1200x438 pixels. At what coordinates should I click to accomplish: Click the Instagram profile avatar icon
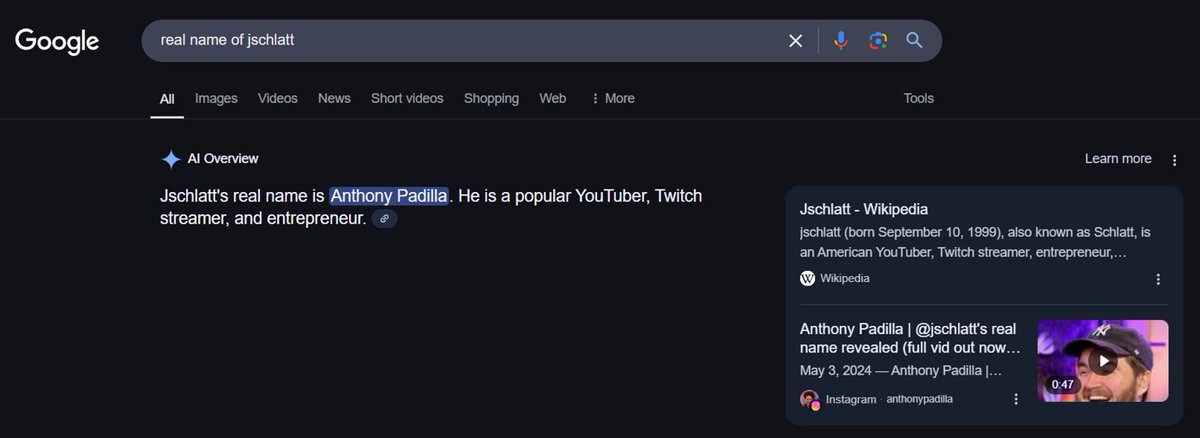809,399
